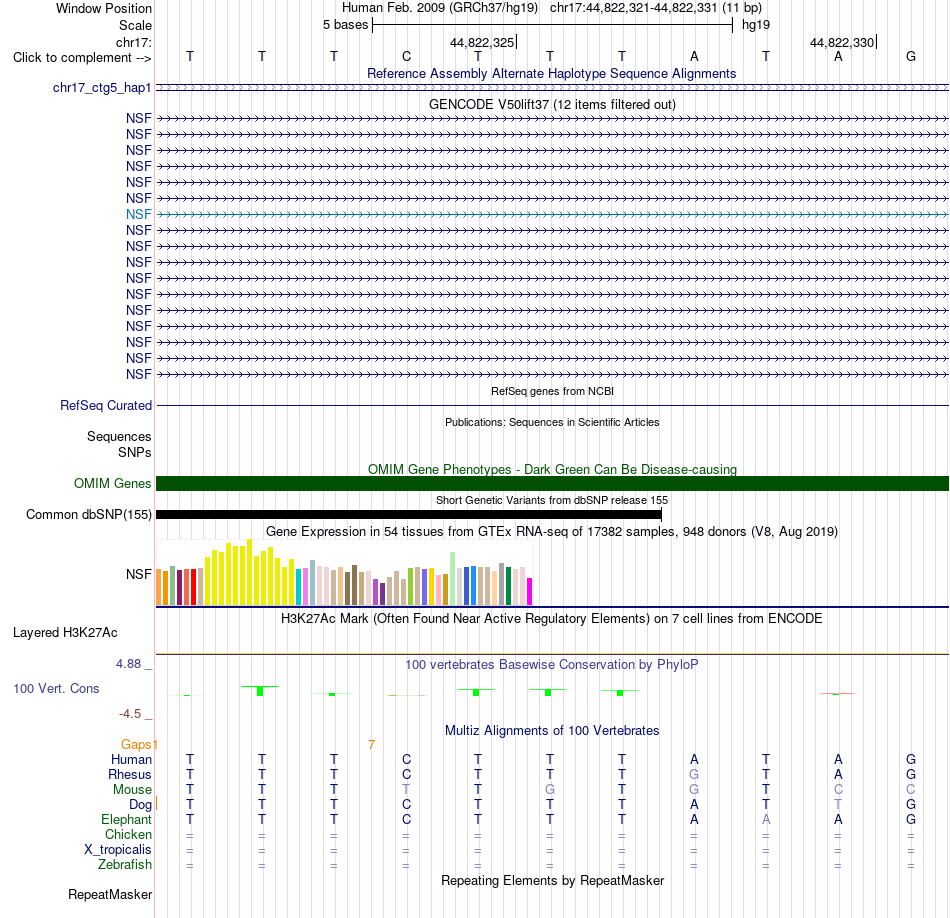
Task: Click the Chicken species label
Action: tap(128, 834)
